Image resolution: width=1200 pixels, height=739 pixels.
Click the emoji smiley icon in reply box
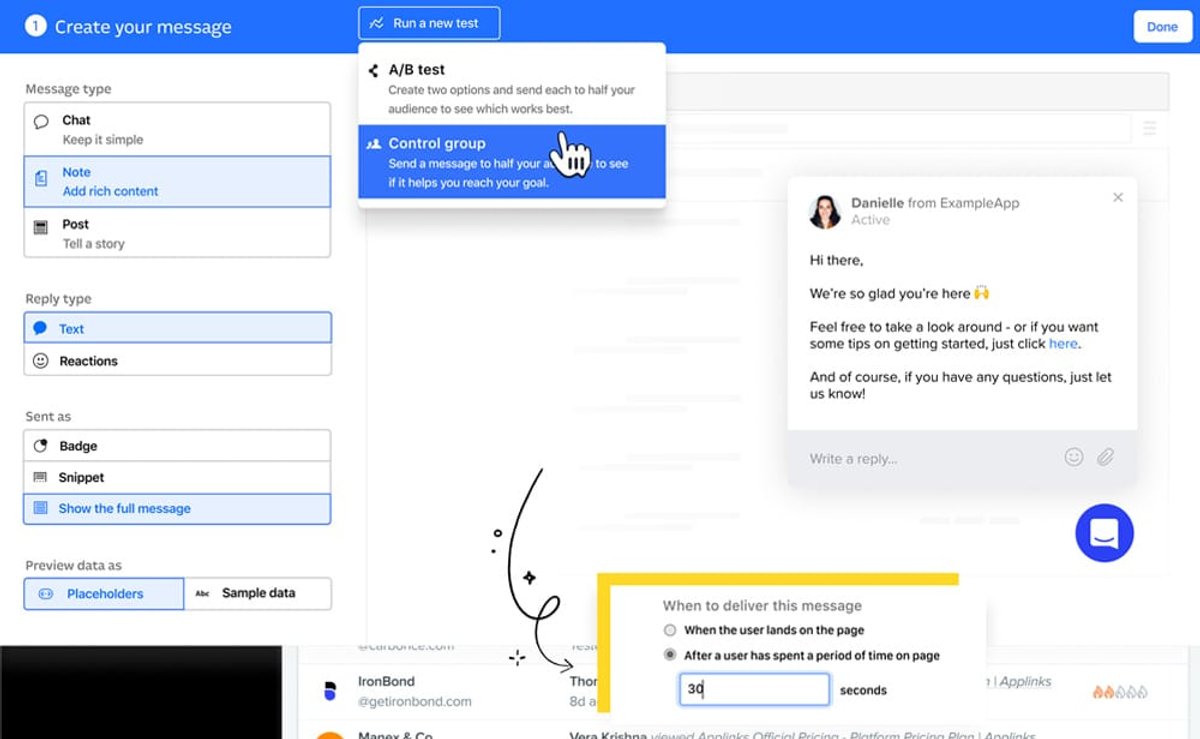point(1074,457)
